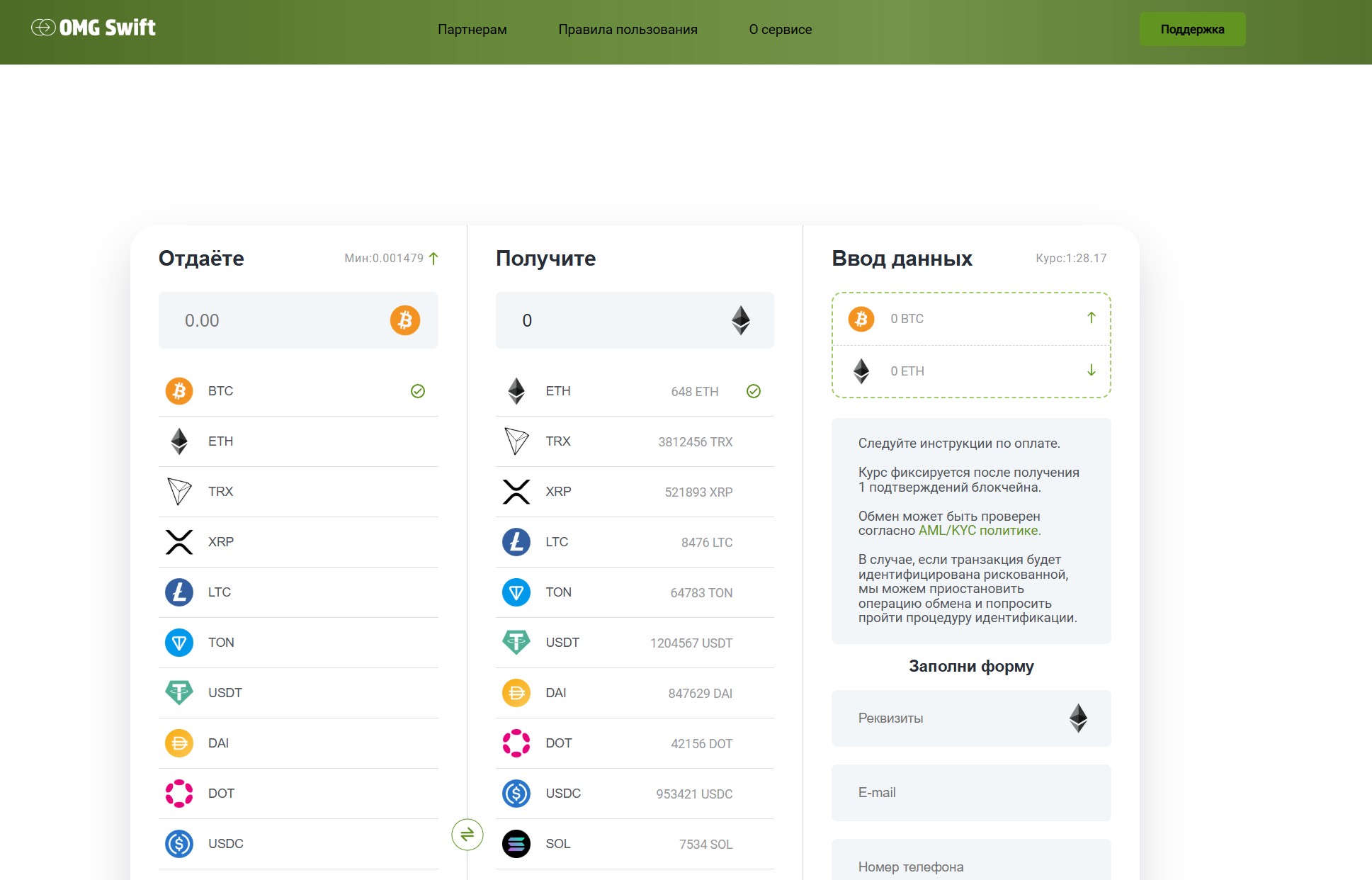Click the up arrow next to 0 BTC
The height and width of the screenshot is (880, 1372).
click(1092, 318)
